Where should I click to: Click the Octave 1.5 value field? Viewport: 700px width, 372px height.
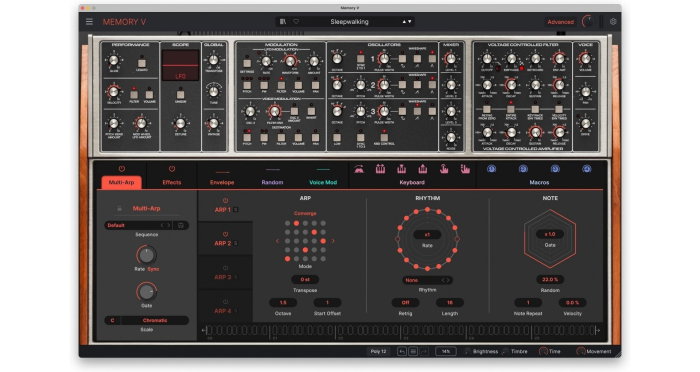pos(283,302)
